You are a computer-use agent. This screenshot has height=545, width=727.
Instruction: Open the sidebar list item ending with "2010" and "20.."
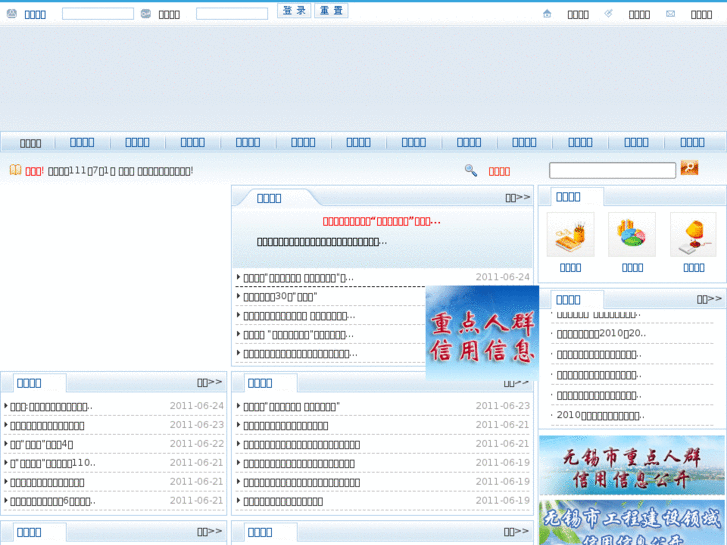(601, 333)
